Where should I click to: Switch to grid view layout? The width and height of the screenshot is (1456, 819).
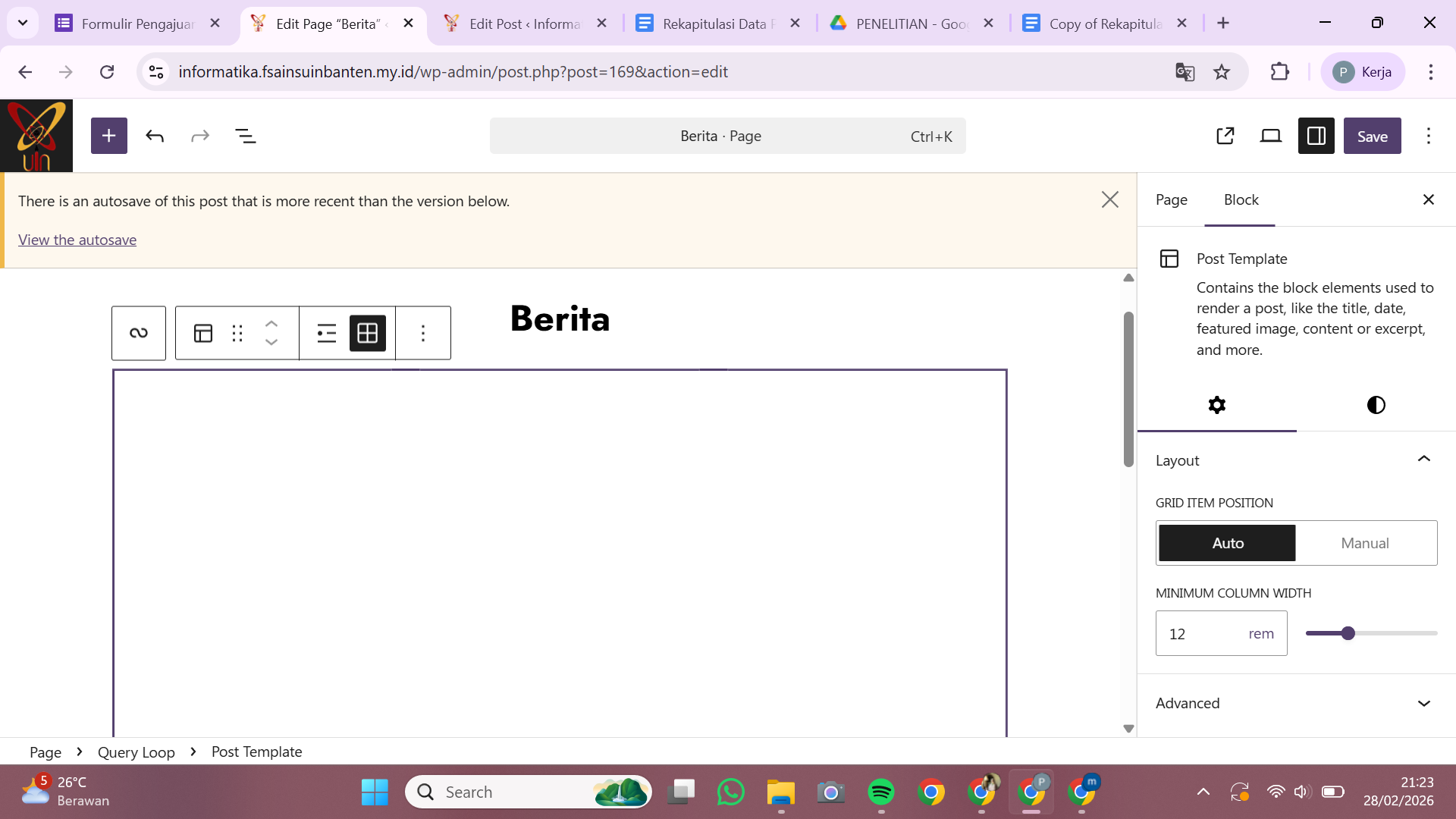click(x=368, y=333)
